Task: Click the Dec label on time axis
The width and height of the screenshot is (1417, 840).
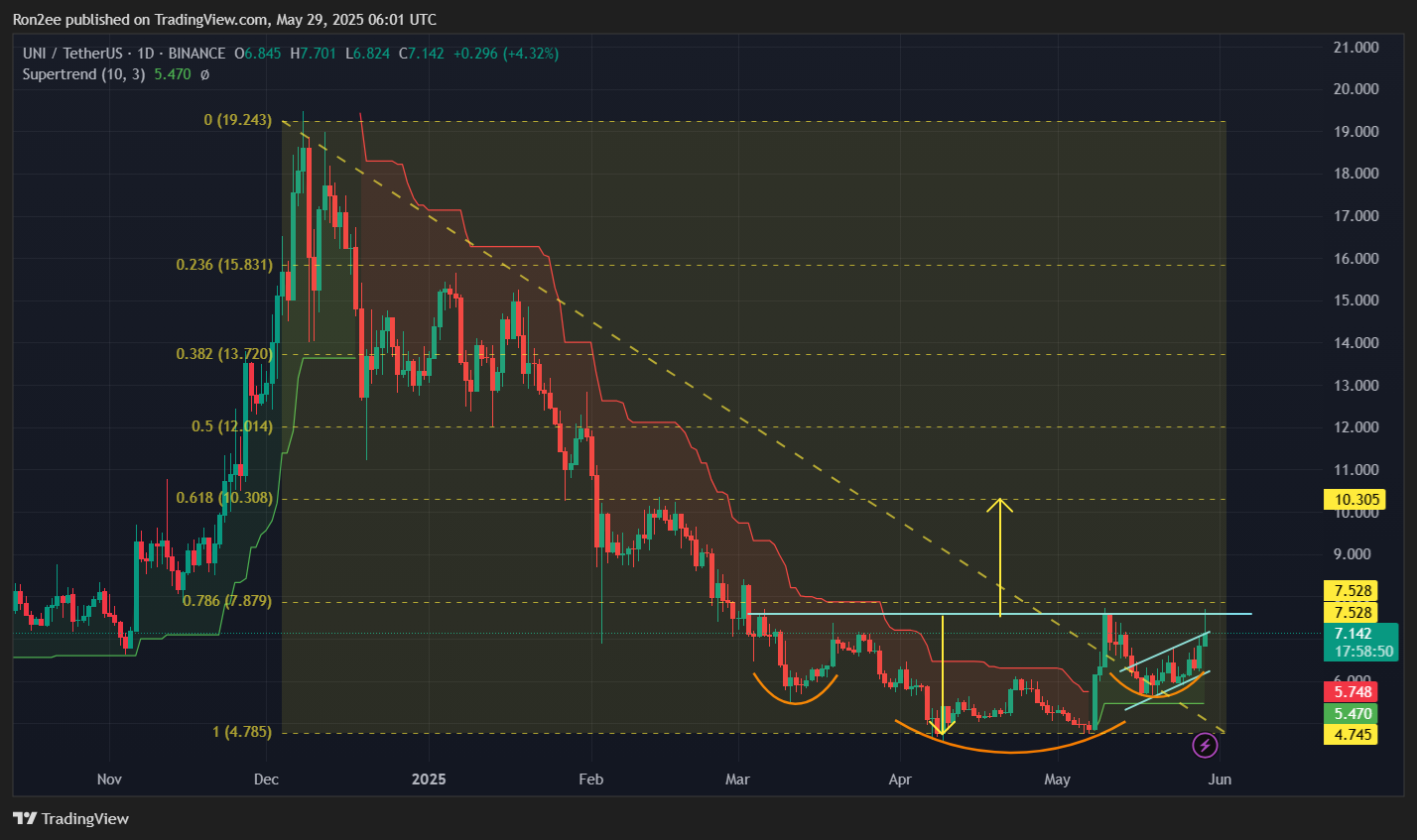Action: click(267, 780)
